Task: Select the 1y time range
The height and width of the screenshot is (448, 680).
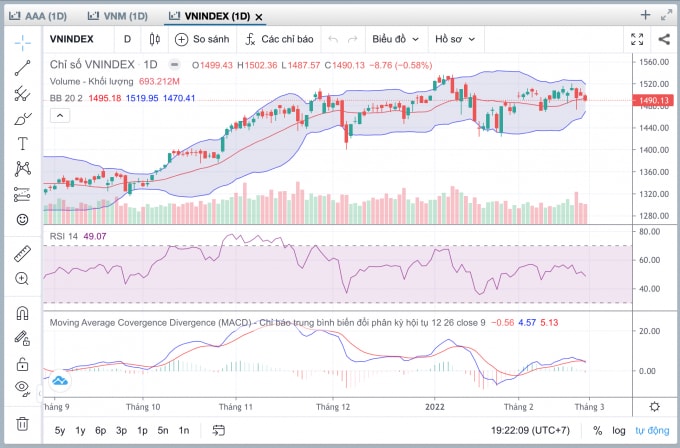Action: pyautogui.click(x=80, y=431)
